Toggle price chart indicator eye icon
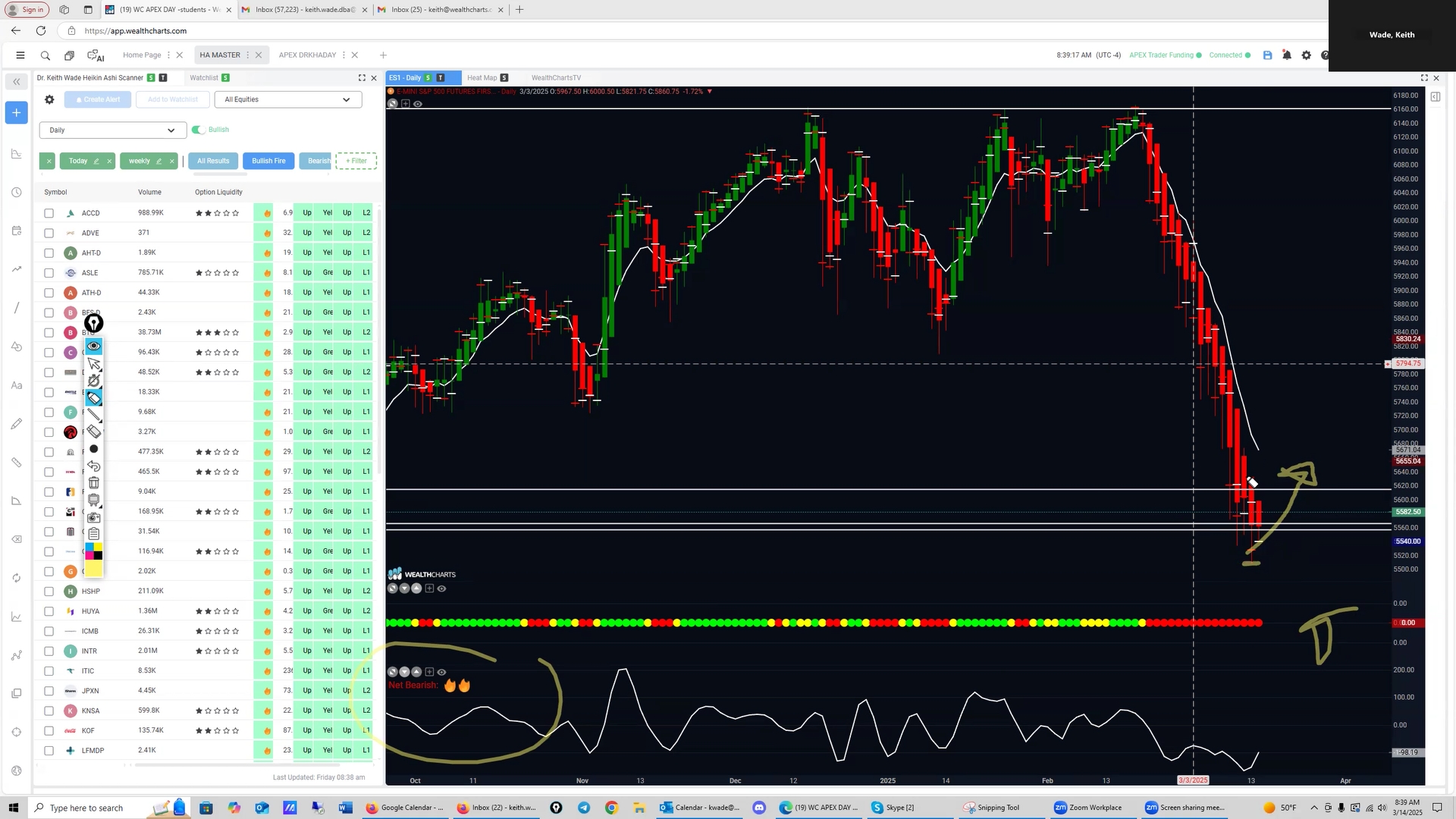This screenshot has height=819, width=1456. pyautogui.click(x=418, y=104)
